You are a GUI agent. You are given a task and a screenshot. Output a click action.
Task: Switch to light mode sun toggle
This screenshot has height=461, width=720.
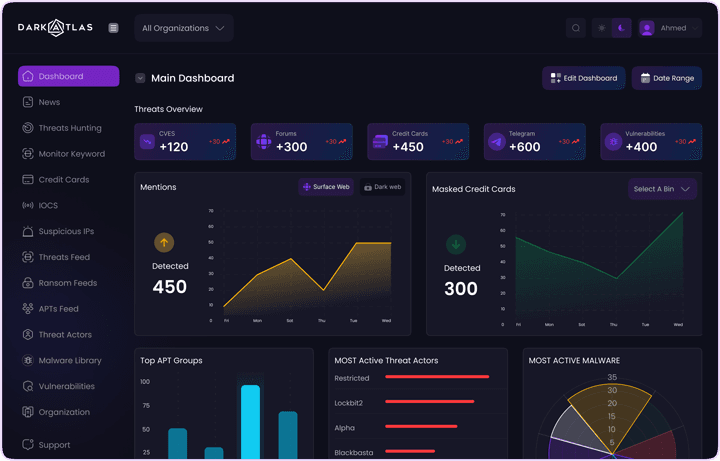click(x=601, y=28)
